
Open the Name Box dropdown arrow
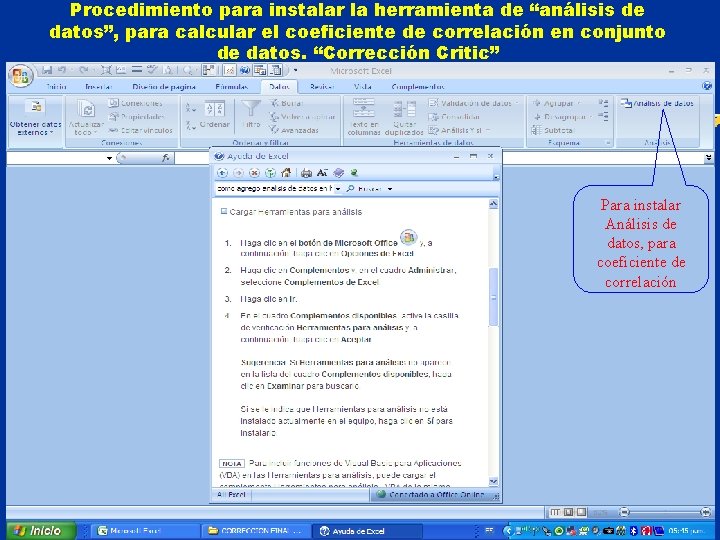[x=109, y=158]
